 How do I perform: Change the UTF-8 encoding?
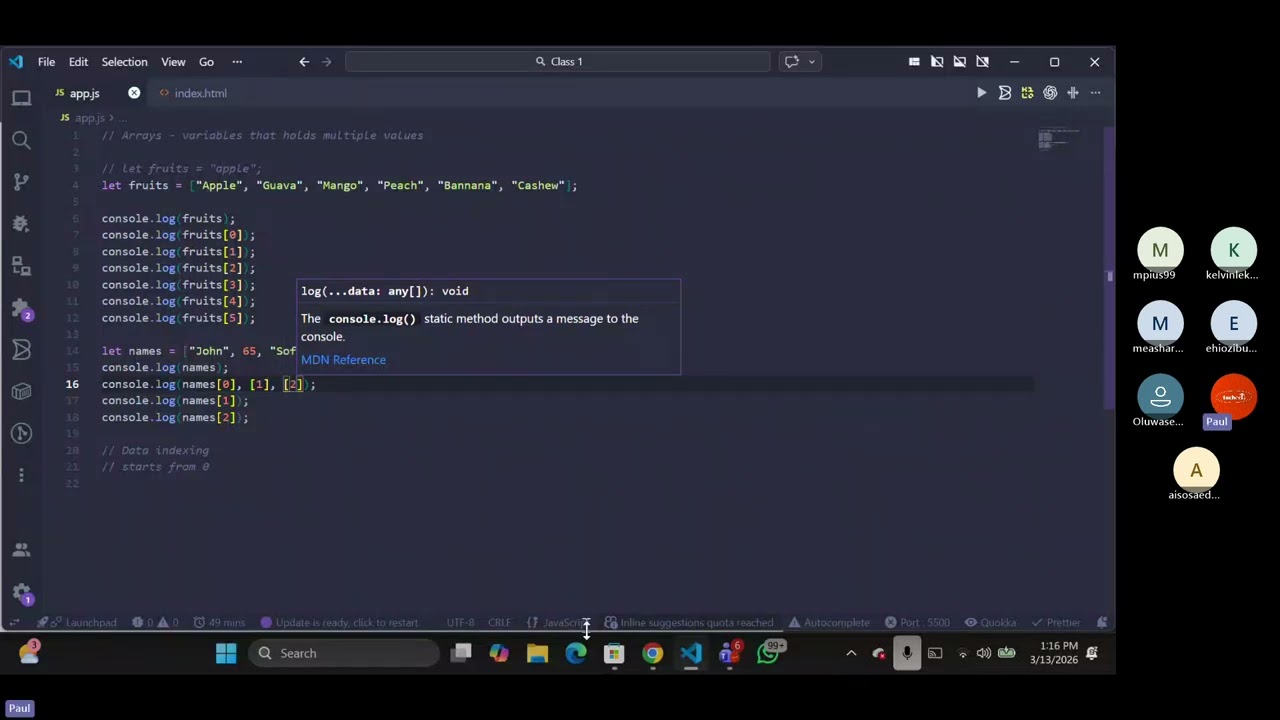click(x=460, y=623)
